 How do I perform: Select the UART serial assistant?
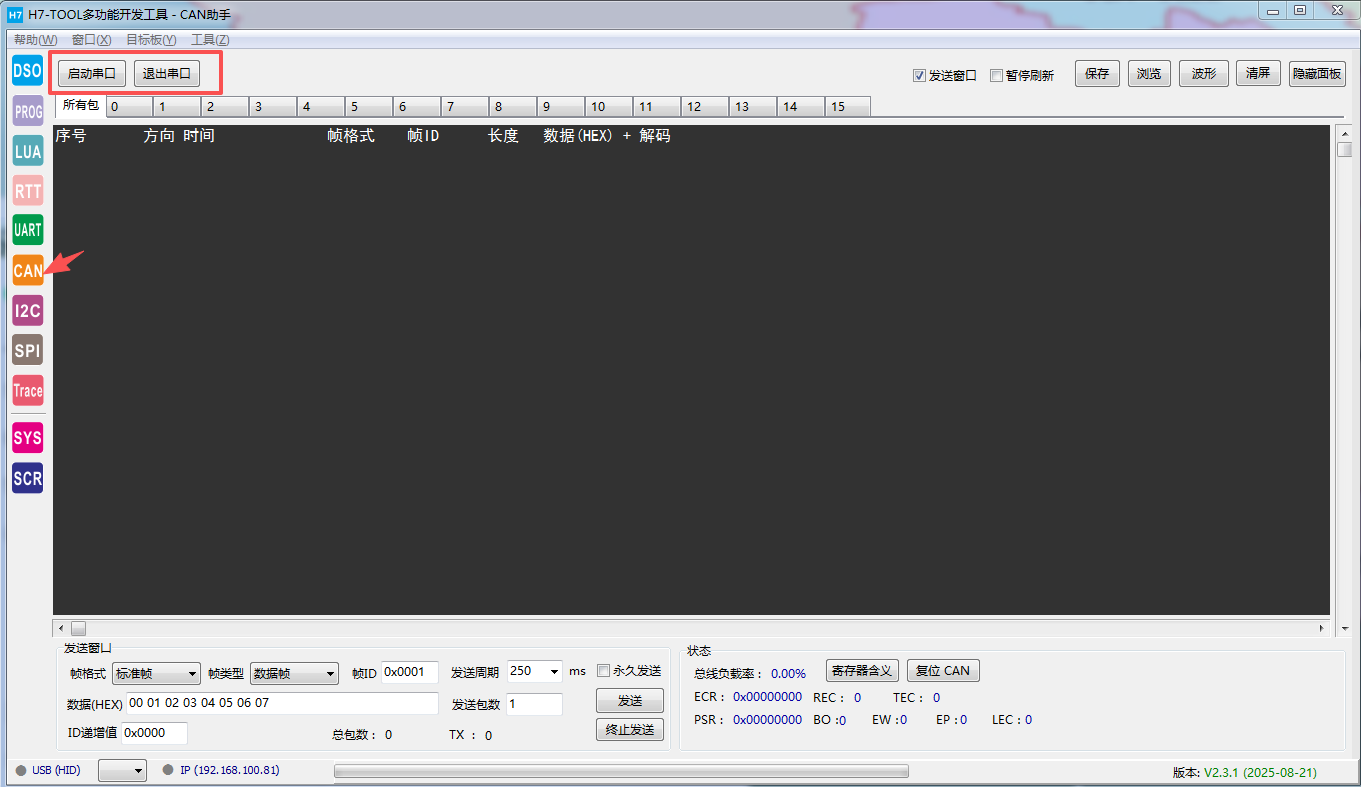click(26, 230)
